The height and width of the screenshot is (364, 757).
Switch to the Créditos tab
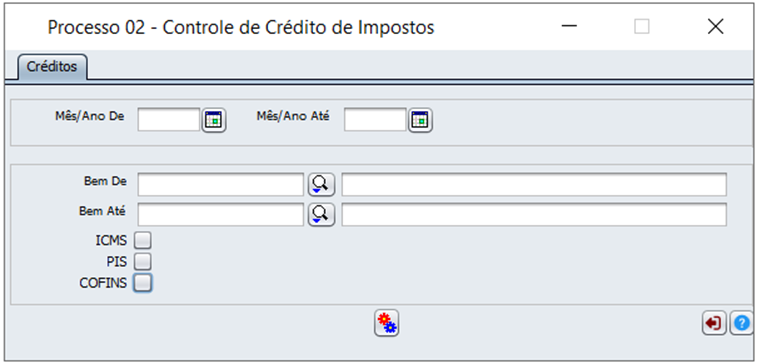(x=52, y=67)
